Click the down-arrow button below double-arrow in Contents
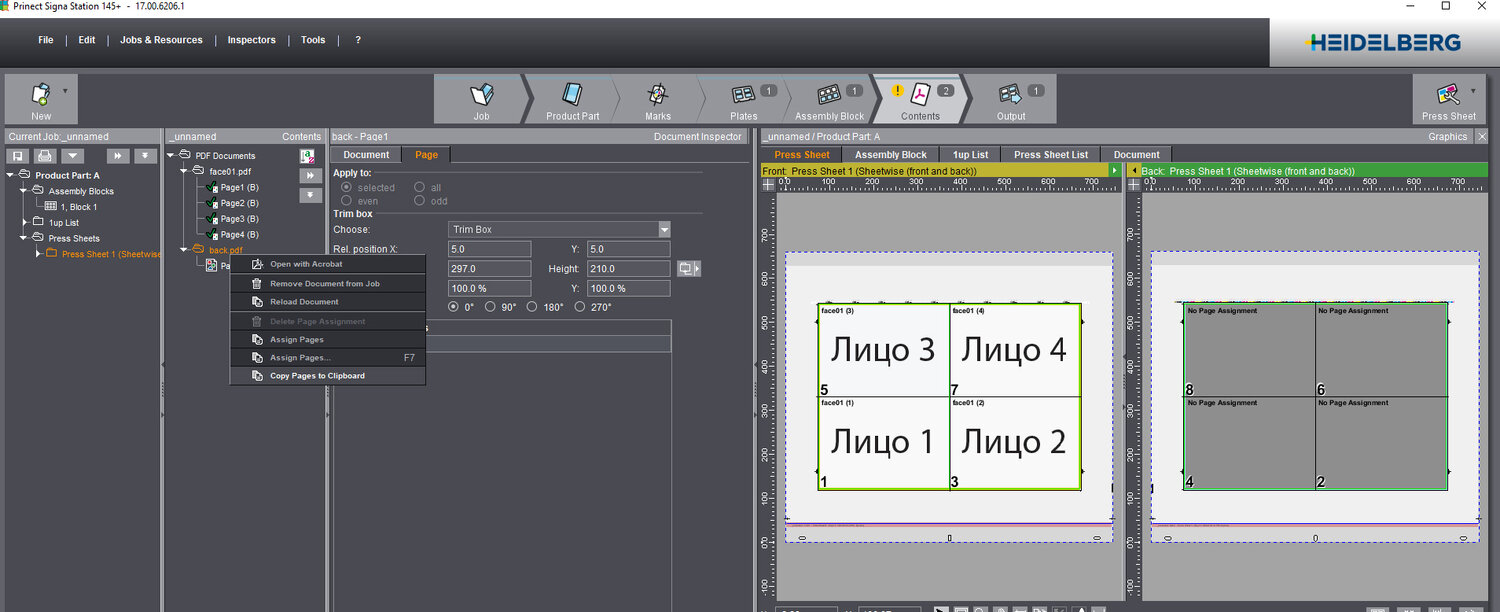The image size is (1500, 612). [x=310, y=195]
